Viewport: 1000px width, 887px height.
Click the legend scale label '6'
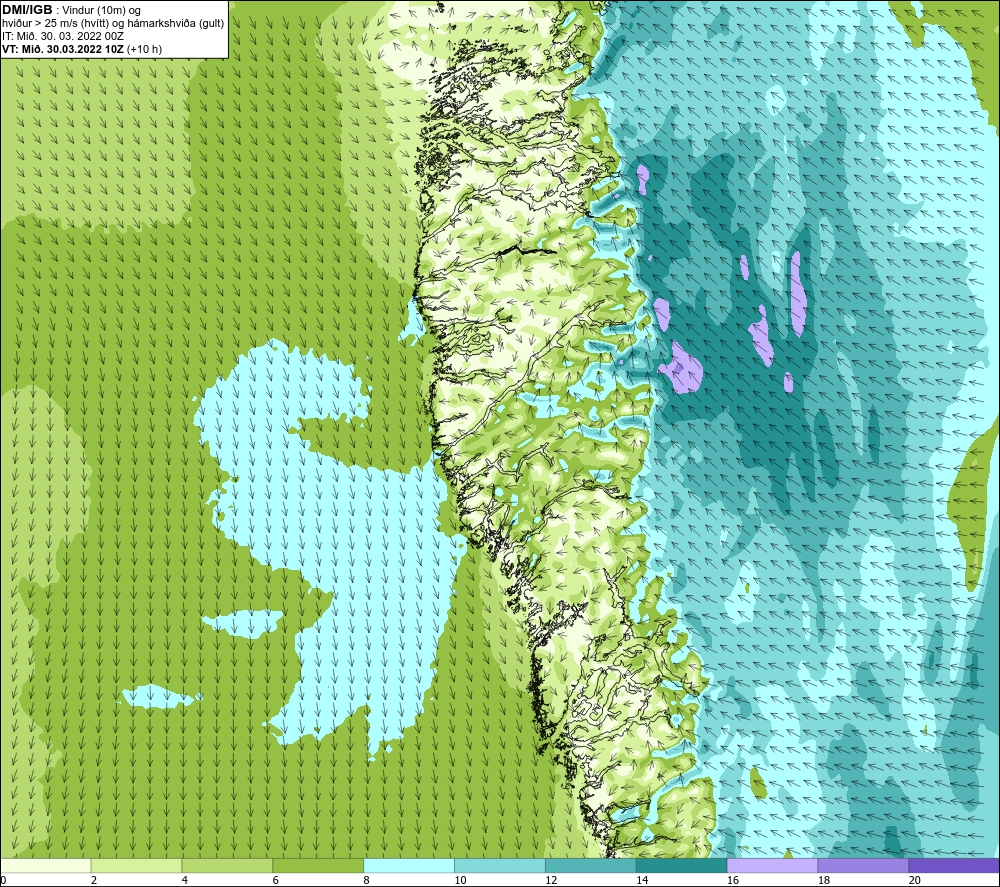[276, 880]
